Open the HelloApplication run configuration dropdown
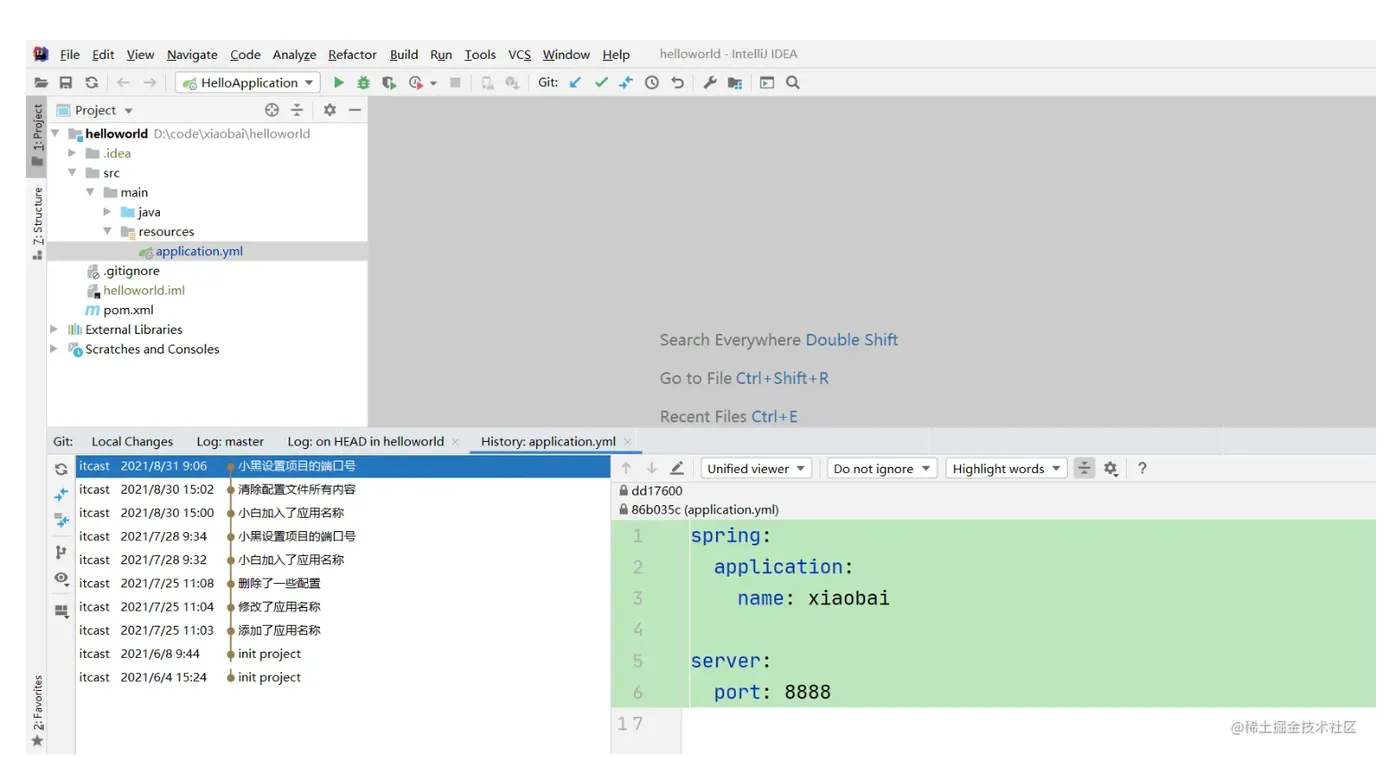This screenshot has width=1400, height=757. pos(248,83)
